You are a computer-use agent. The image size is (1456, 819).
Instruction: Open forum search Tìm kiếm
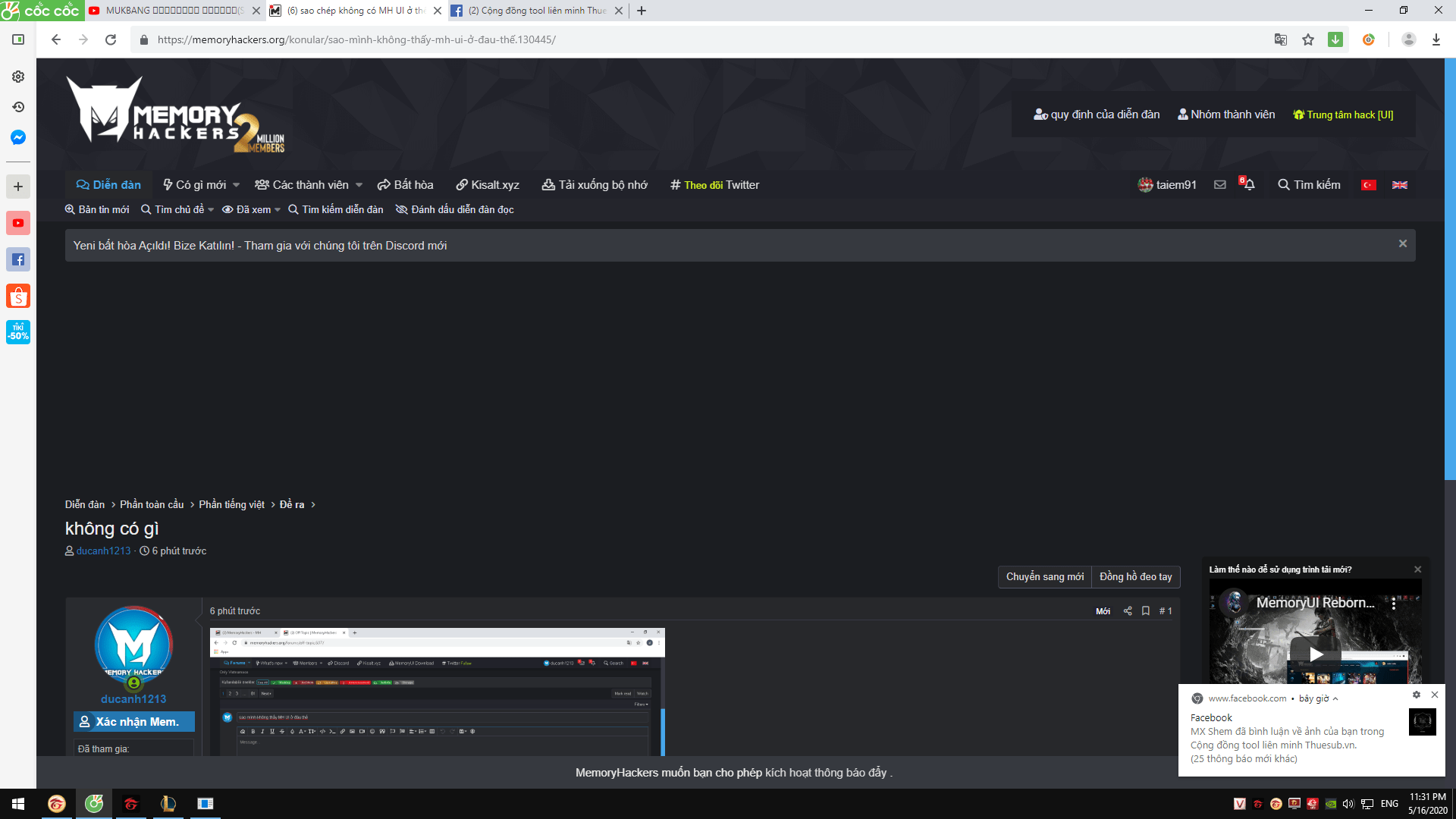pyautogui.click(x=1309, y=185)
